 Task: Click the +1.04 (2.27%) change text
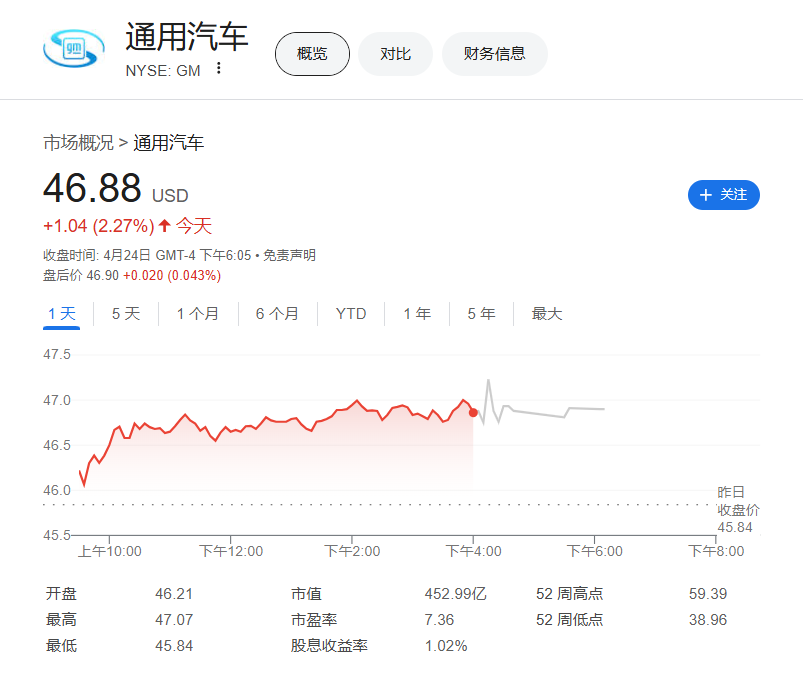pyautogui.click(x=99, y=226)
